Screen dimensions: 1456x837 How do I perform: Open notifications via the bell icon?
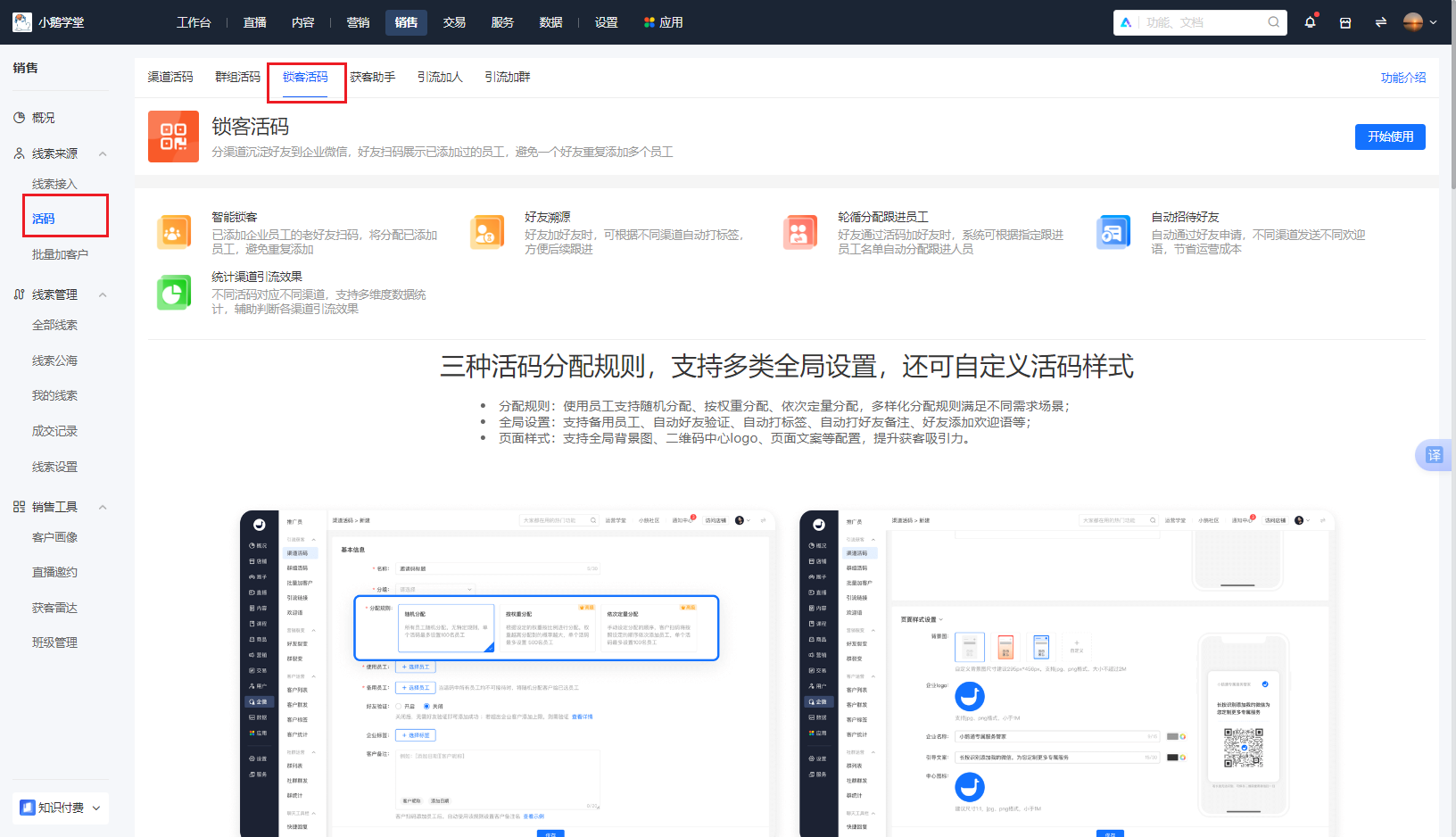[x=1310, y=21]
